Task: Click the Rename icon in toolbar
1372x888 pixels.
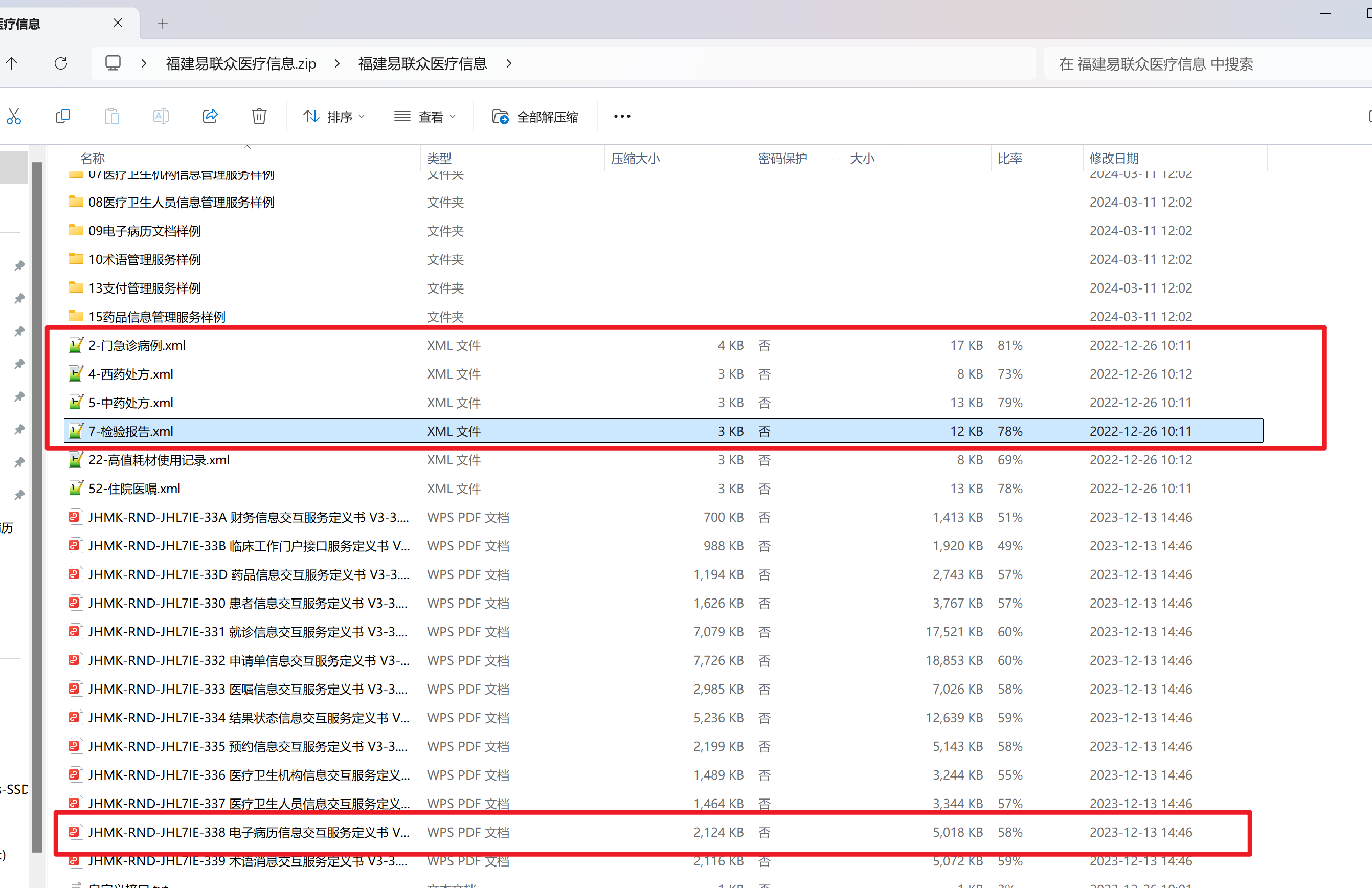Action: 160,117
